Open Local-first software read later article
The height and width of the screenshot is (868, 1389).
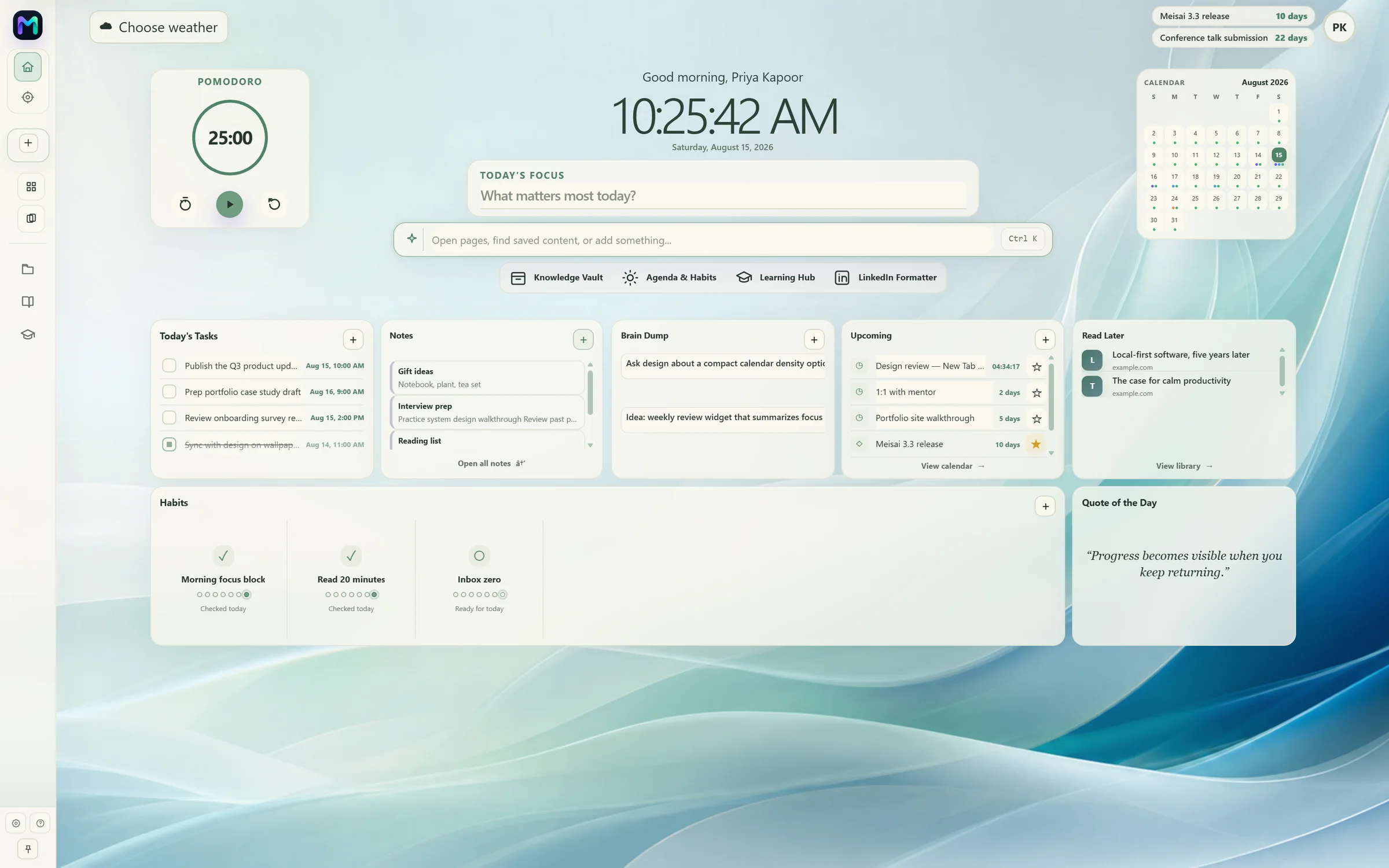tap(1181, 360)
